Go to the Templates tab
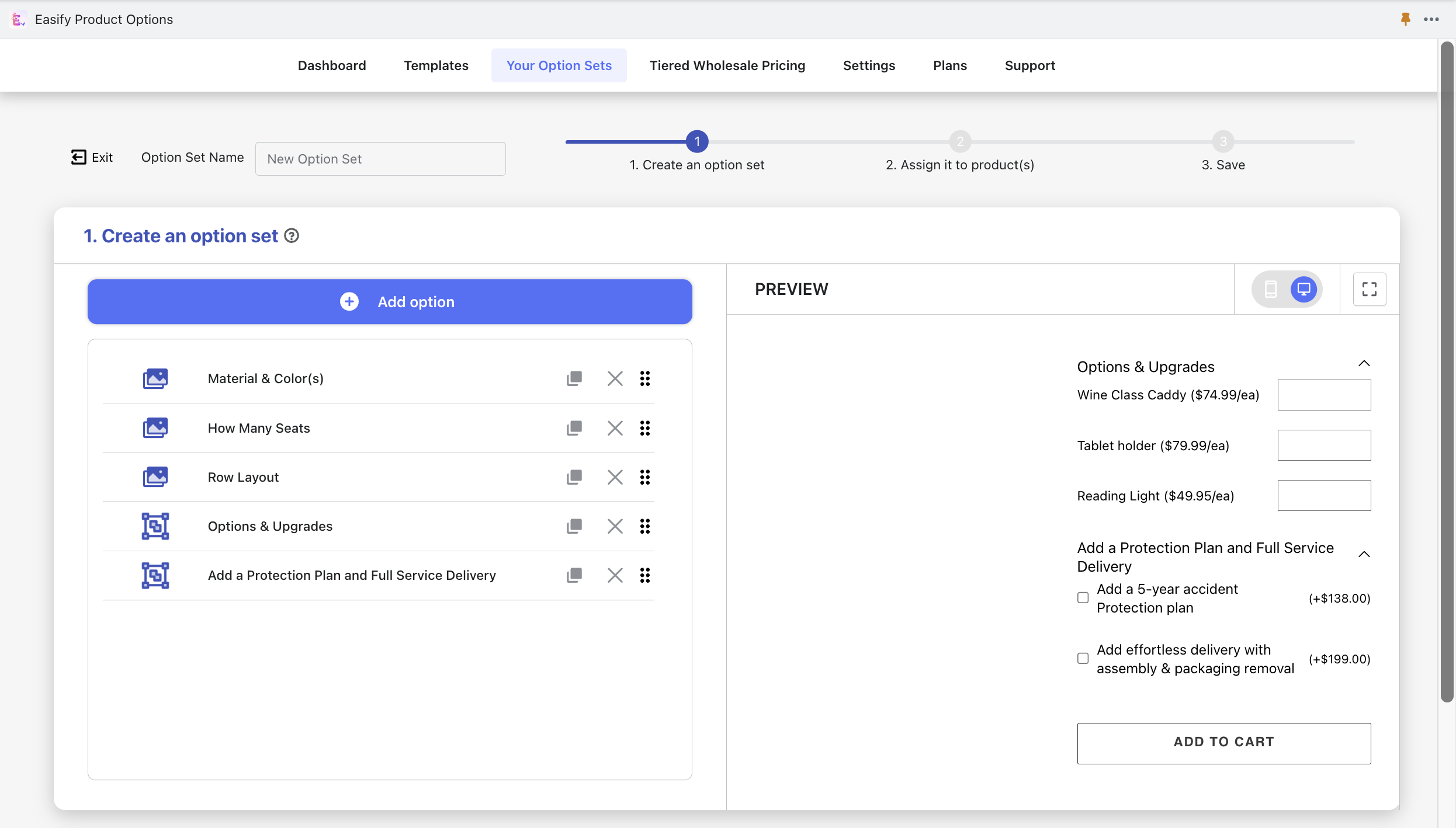This screenshot has width=1456, height=828. click(x=436, y=65)
